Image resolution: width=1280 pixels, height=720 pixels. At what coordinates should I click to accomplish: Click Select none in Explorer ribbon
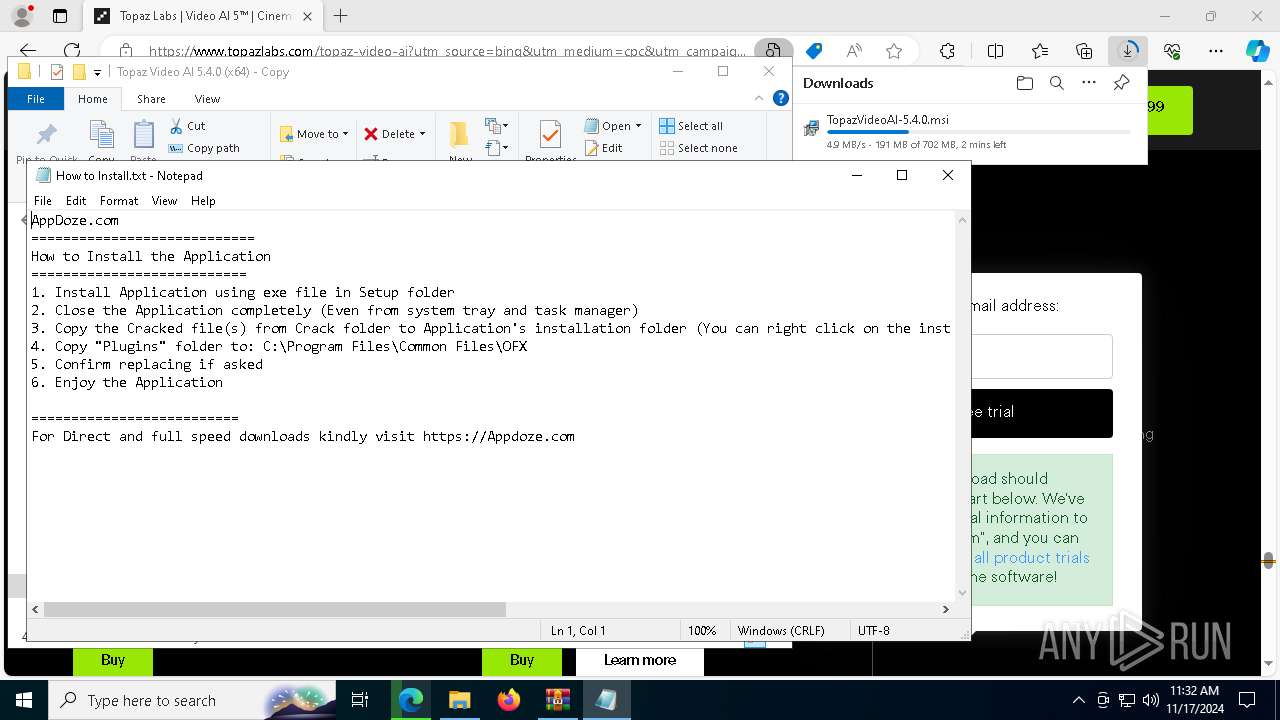(x=698, y=148)
